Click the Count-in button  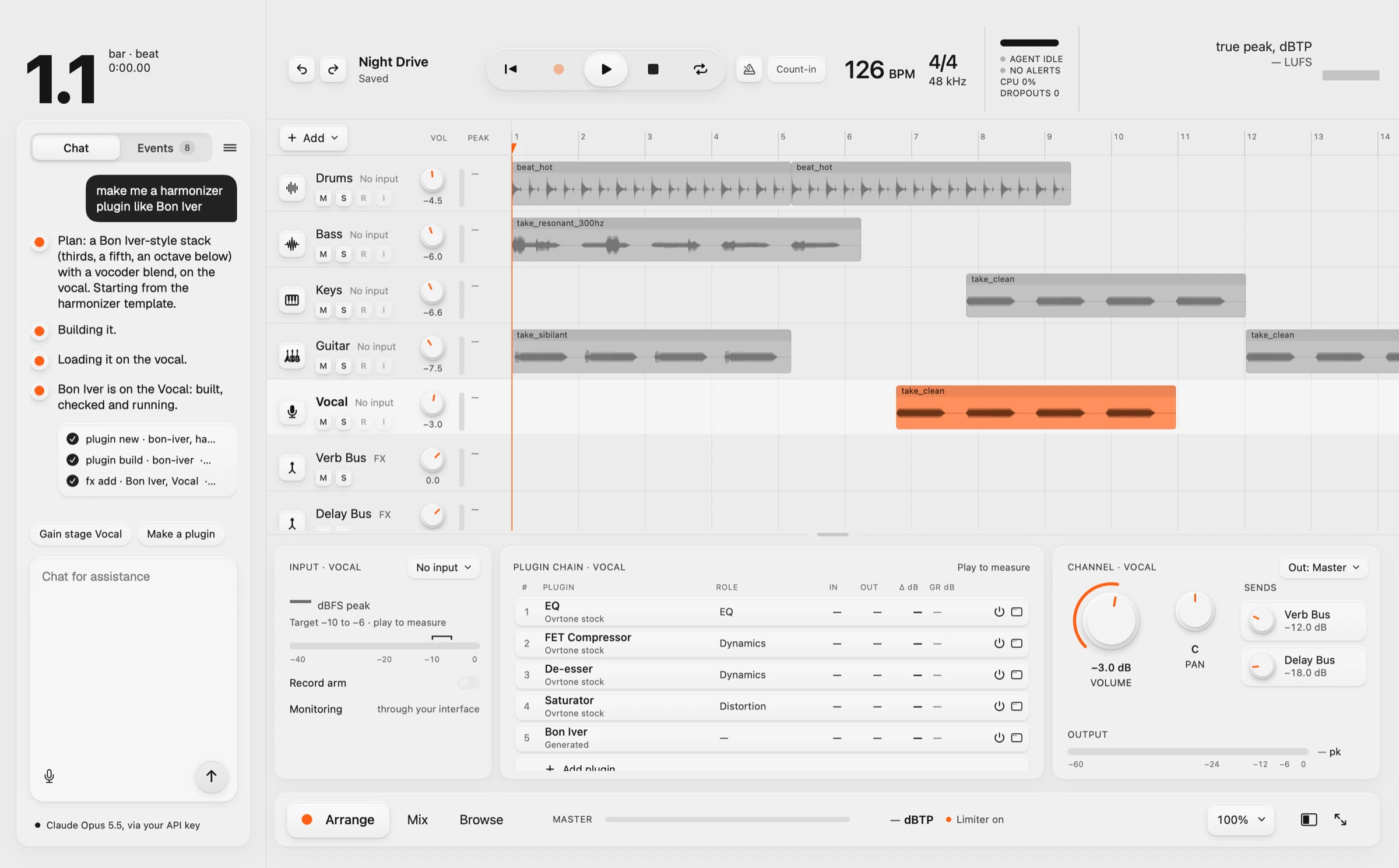click(796, 69)
